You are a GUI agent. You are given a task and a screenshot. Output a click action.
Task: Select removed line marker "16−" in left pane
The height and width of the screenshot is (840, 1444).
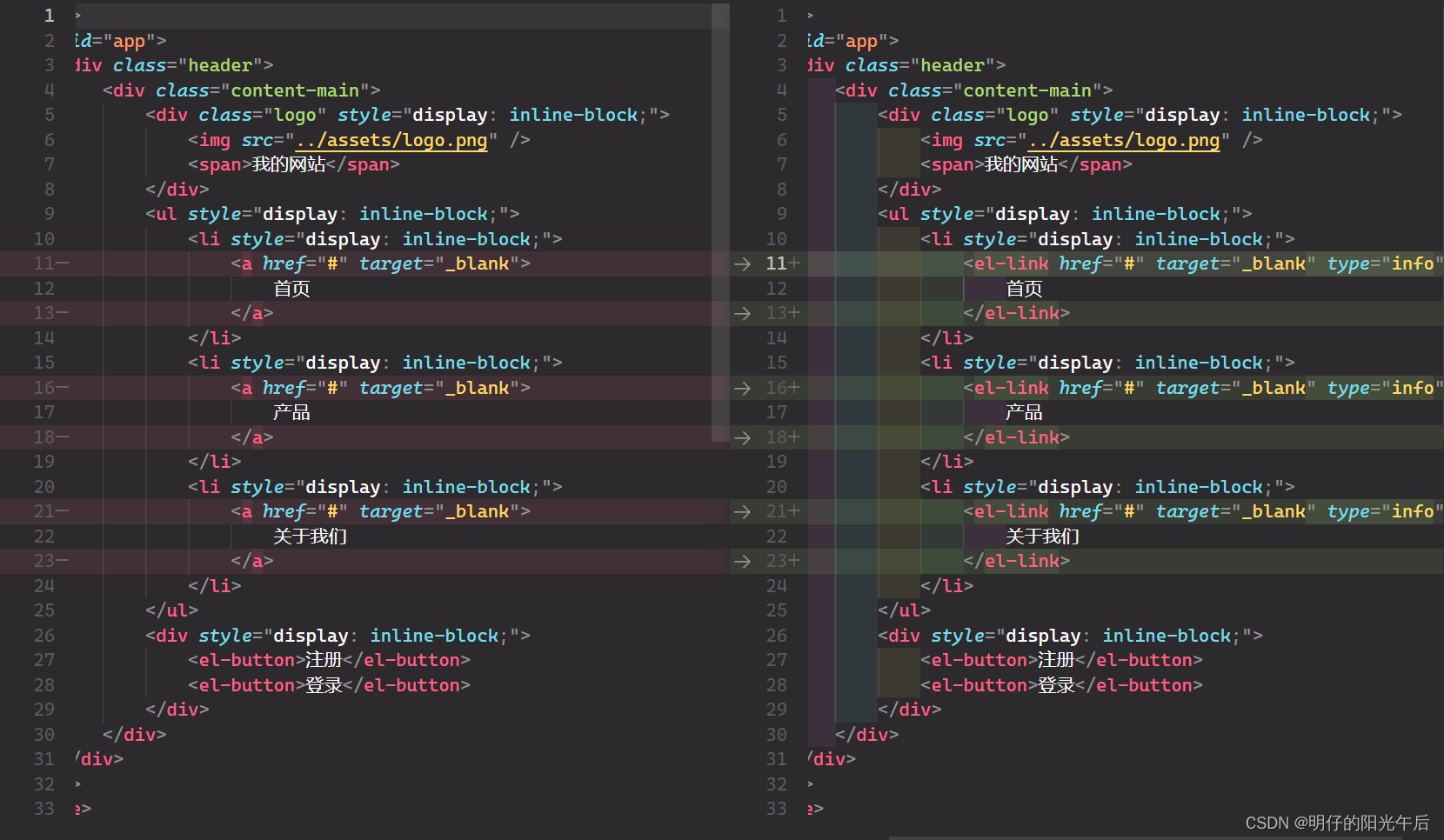tap(51, 388)
